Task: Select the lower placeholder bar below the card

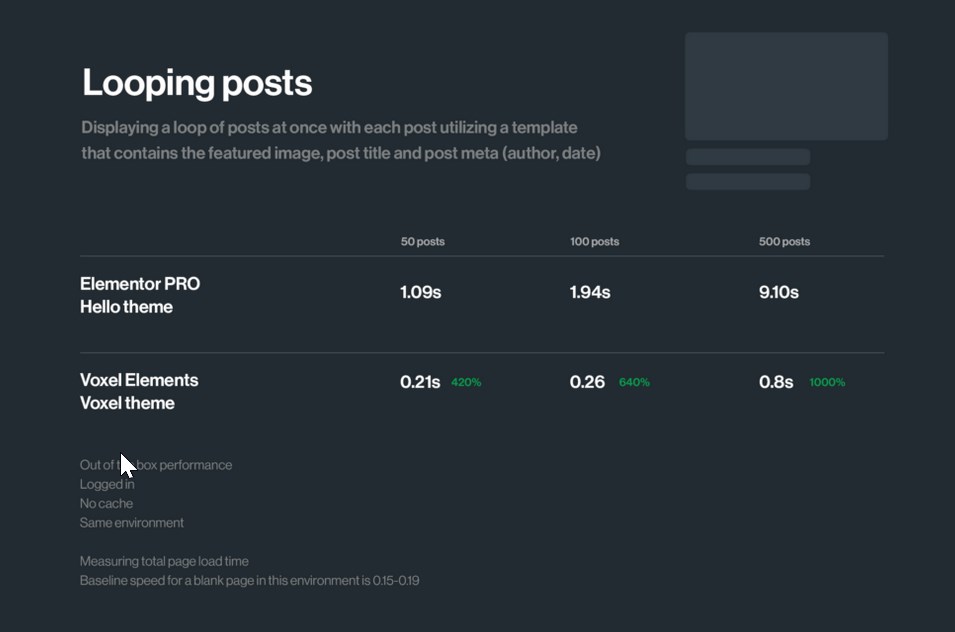Action: (x=747, y=181)
